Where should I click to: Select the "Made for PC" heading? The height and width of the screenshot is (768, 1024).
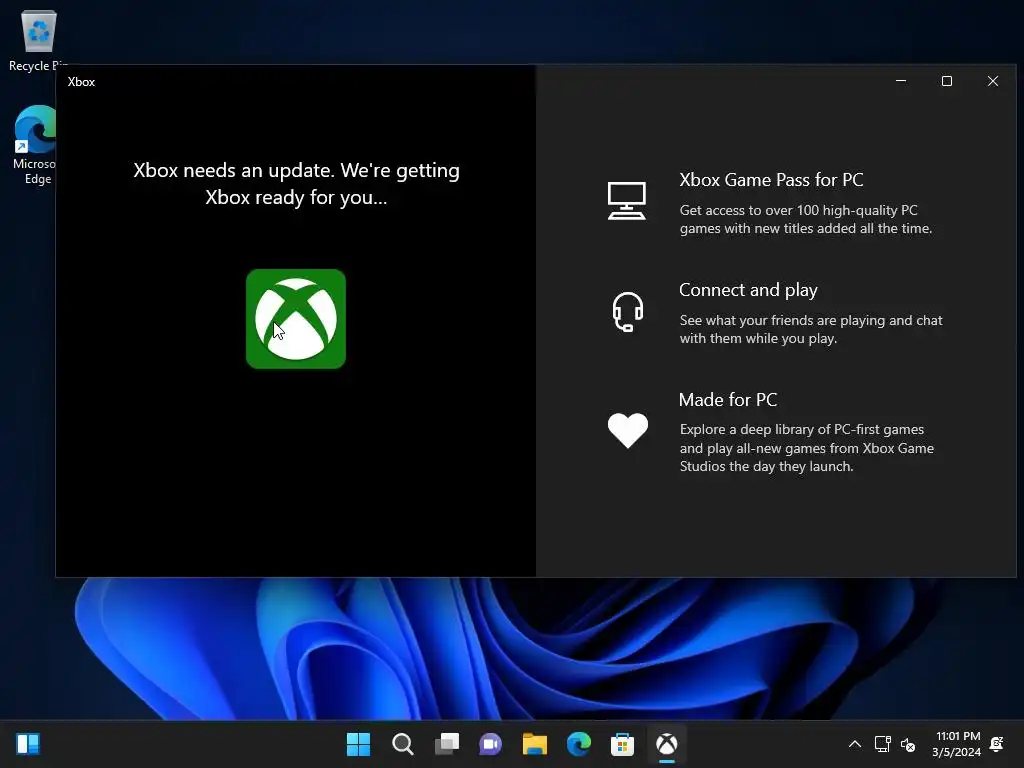click(728, 400)
